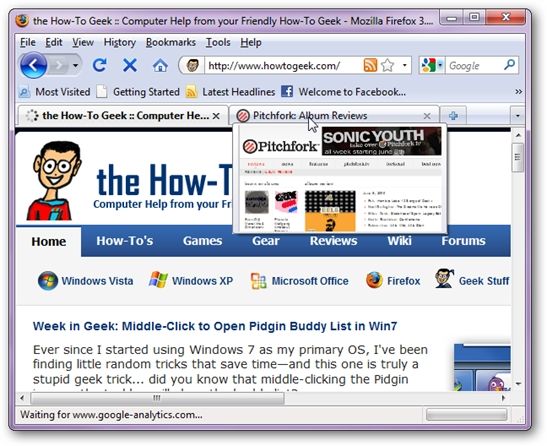Bookmark this page with the star icon
Viewport: 547px width, 446px height.
pos(387,65)
